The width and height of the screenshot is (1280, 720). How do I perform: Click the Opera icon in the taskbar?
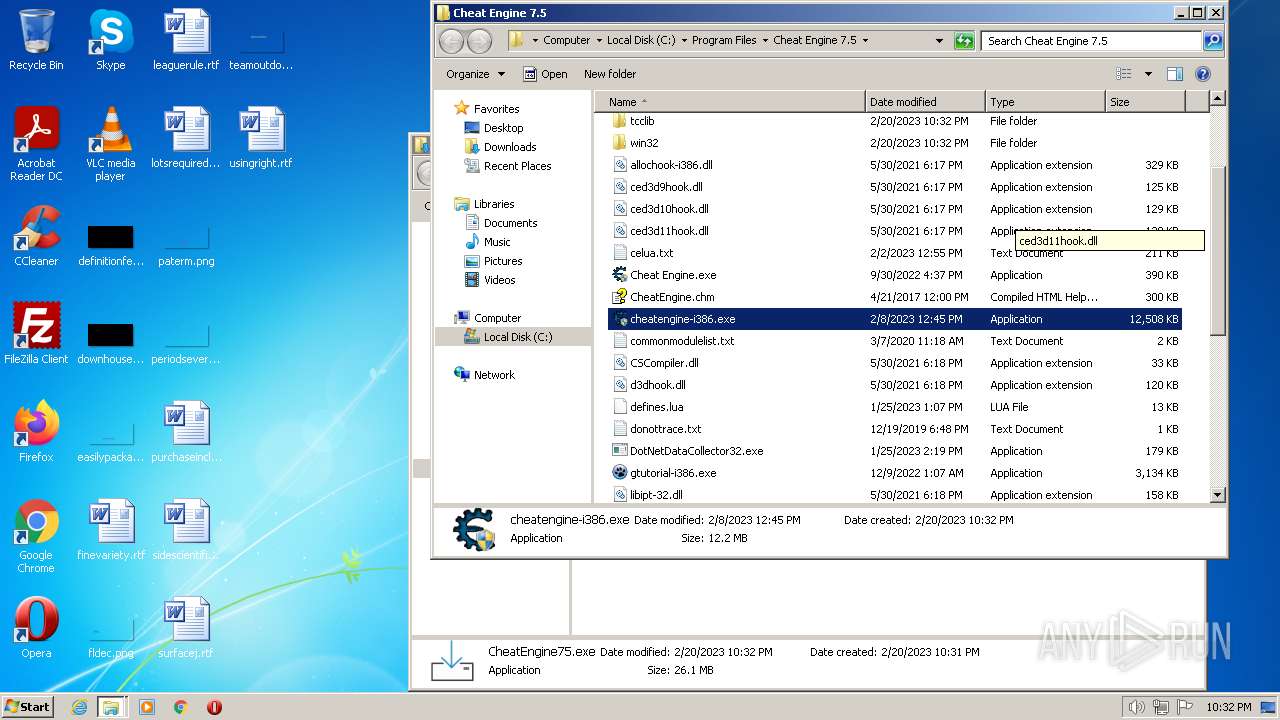pos(214,707)
